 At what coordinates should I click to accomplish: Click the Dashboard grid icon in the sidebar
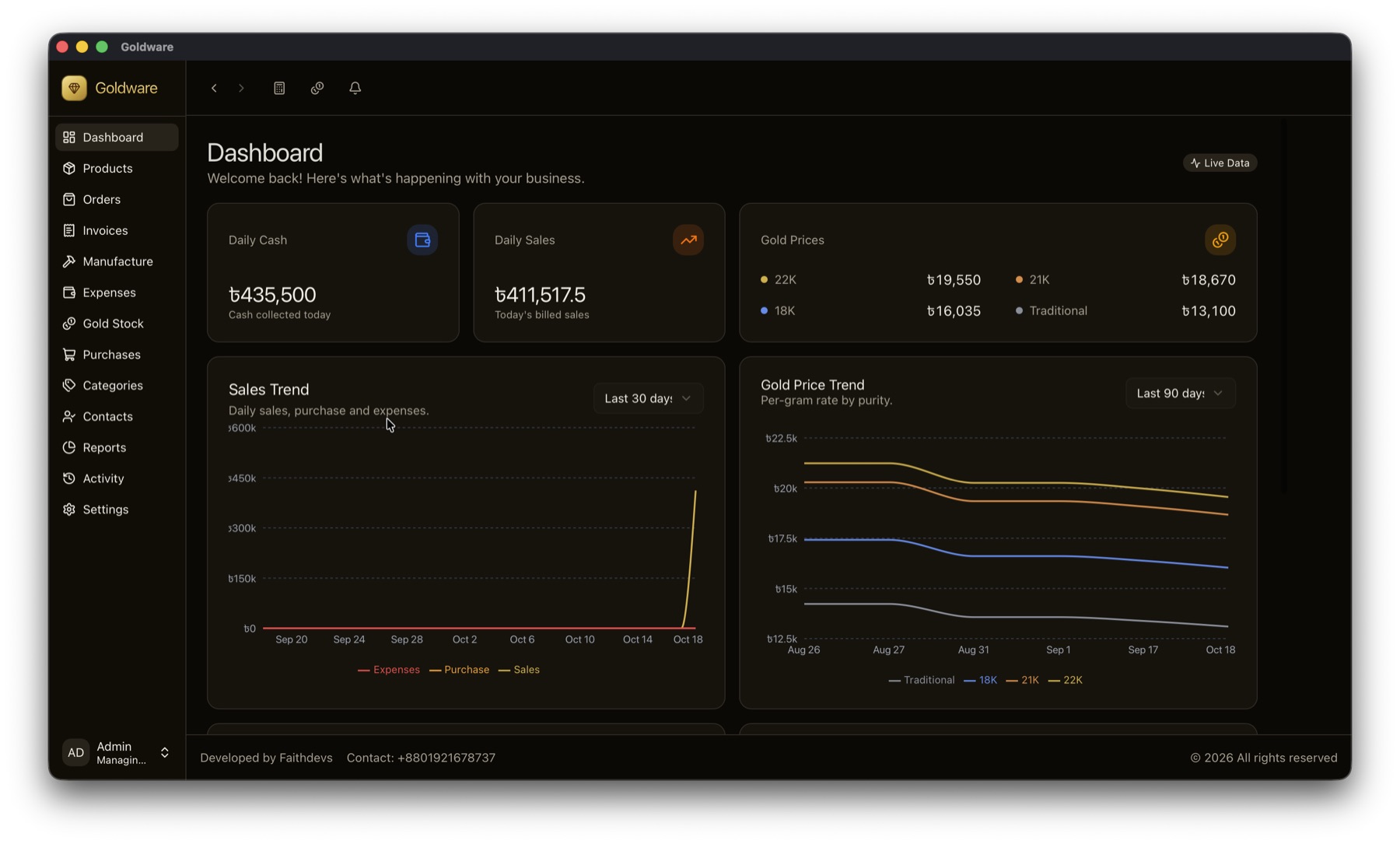coord(69,137)
